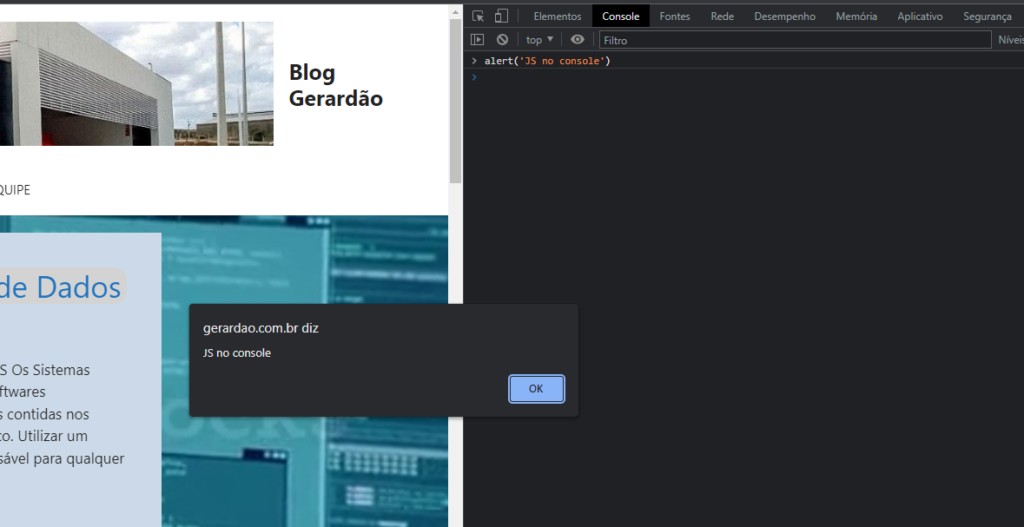Open the Aplicativo tab
Screen dimensions: 1024x527
(x=920, y=16)
